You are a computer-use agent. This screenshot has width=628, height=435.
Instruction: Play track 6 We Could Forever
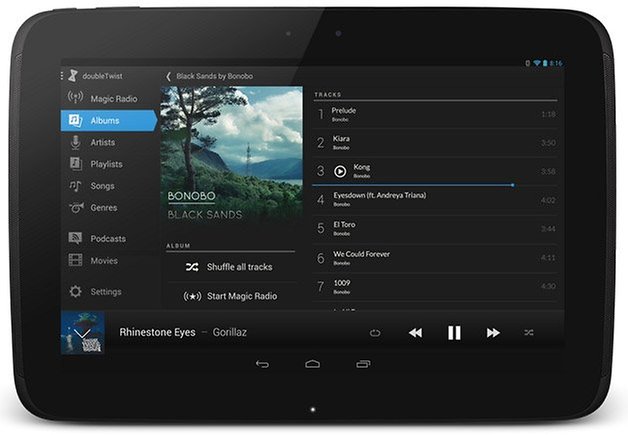click(435, 258)
